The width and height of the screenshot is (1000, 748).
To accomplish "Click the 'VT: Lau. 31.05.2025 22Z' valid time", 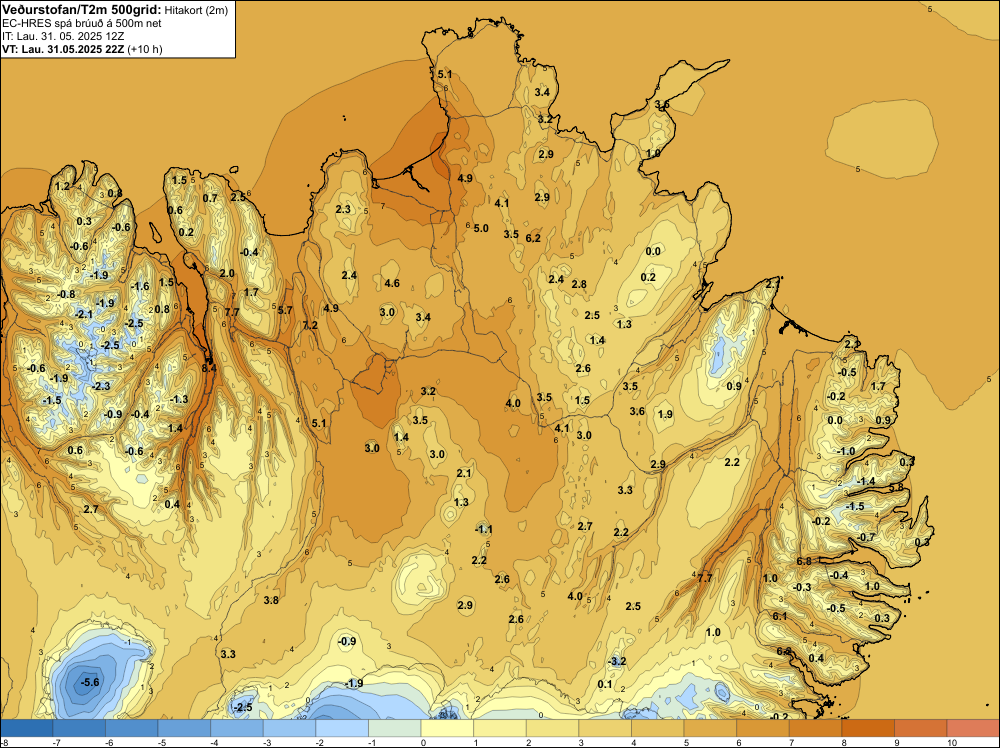I will [63, 49].
